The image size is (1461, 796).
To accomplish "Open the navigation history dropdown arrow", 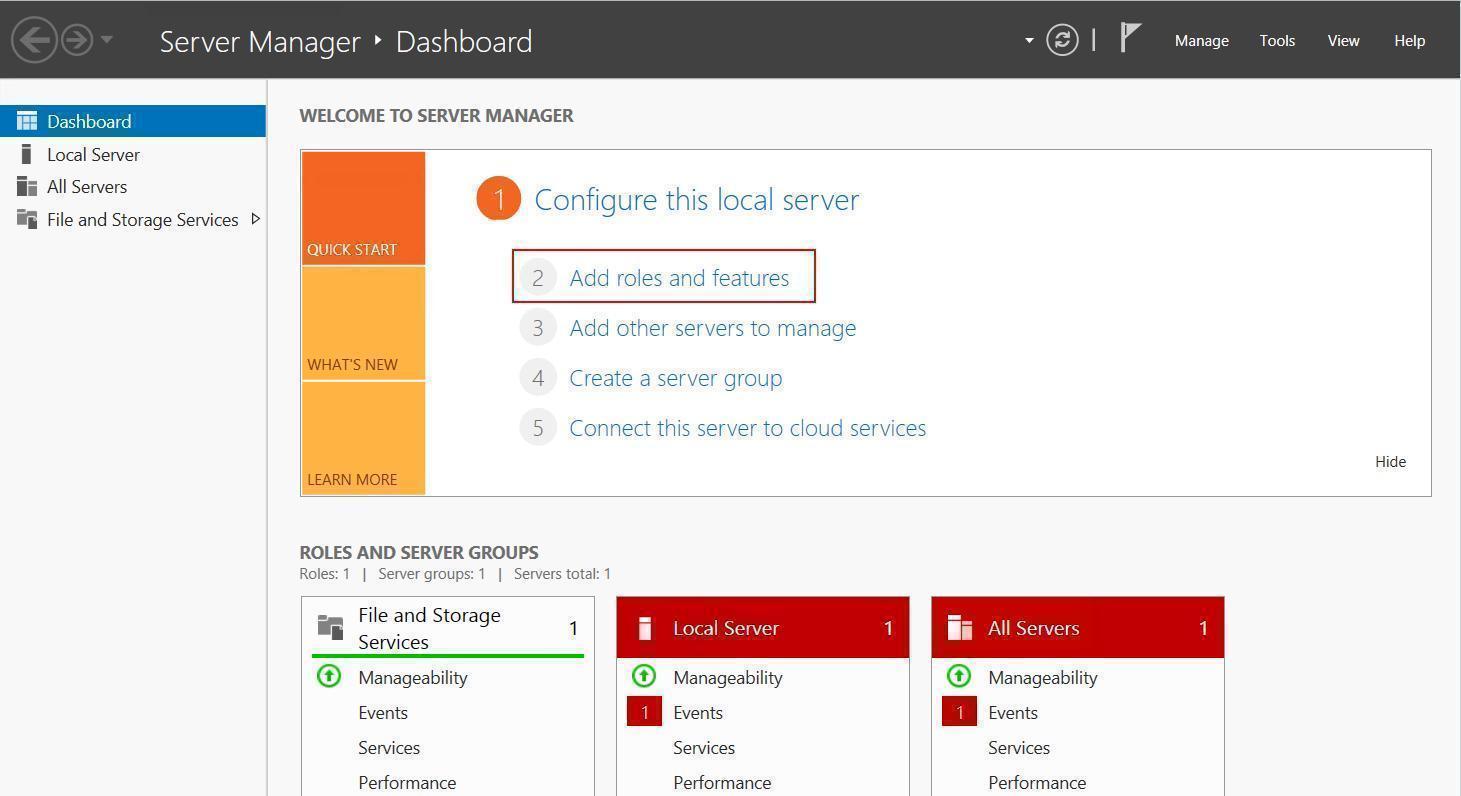I will point(107,40).
